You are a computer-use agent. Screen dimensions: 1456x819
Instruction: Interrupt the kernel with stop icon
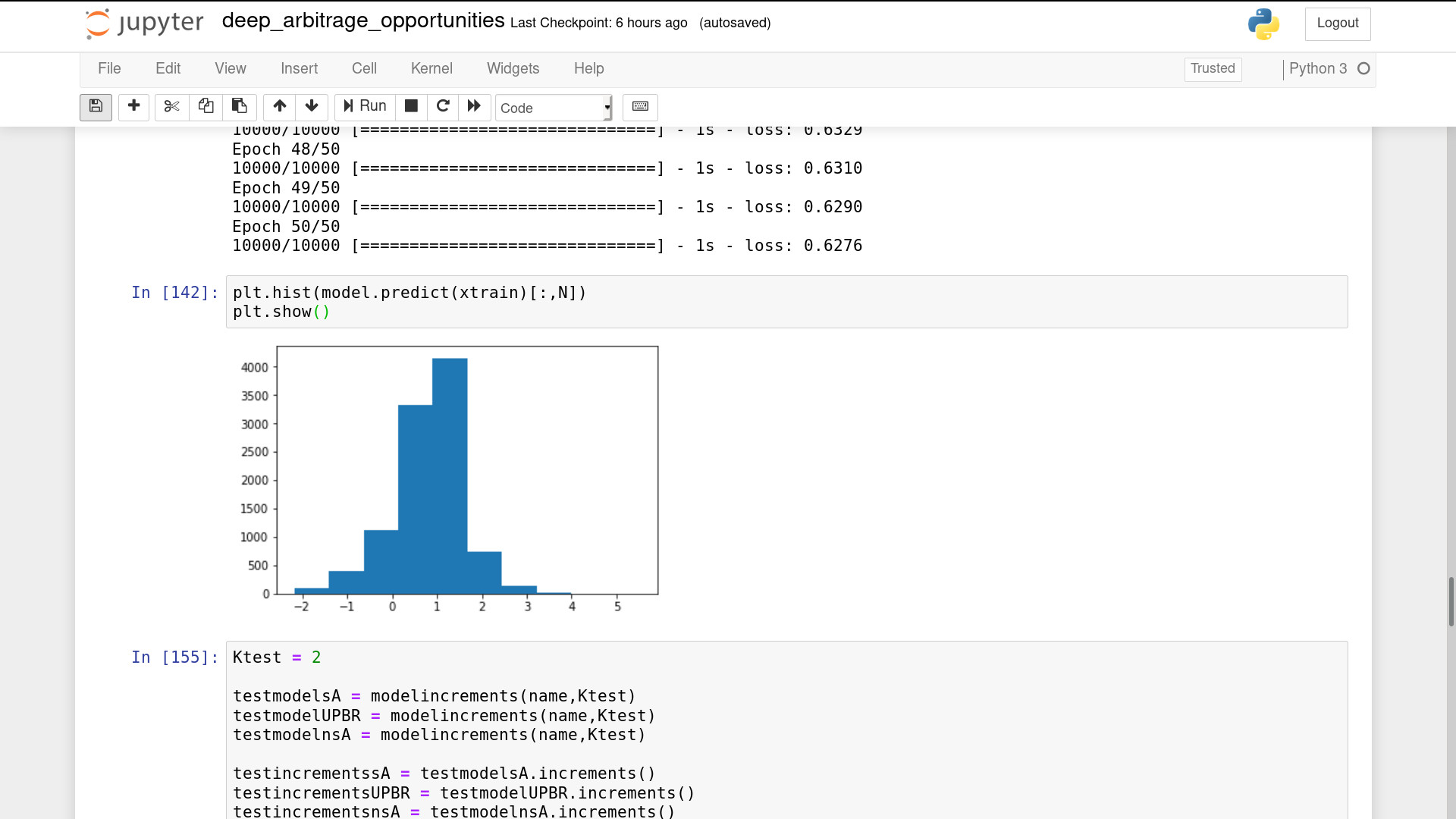point(411,107)
